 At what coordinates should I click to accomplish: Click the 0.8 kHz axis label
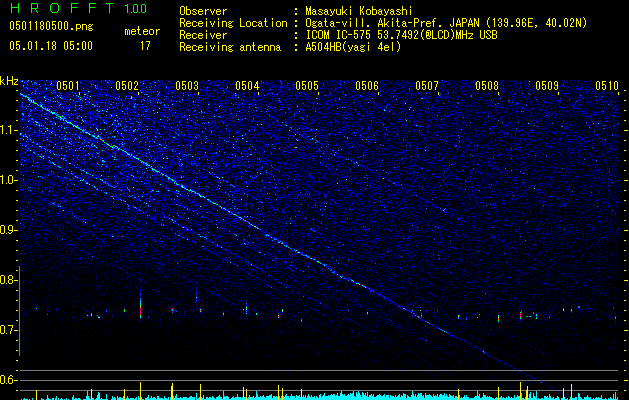tap(9, 280)
